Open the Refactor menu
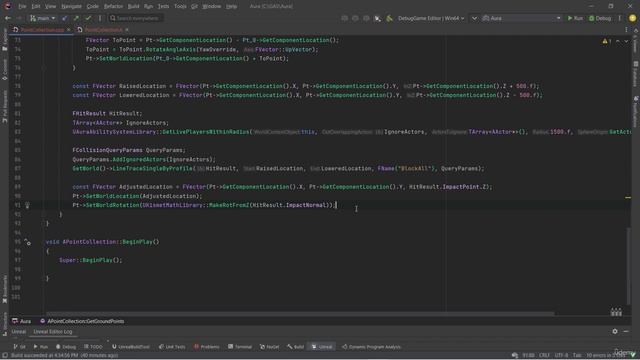This screenshot has height=360, width=640. 113,7
